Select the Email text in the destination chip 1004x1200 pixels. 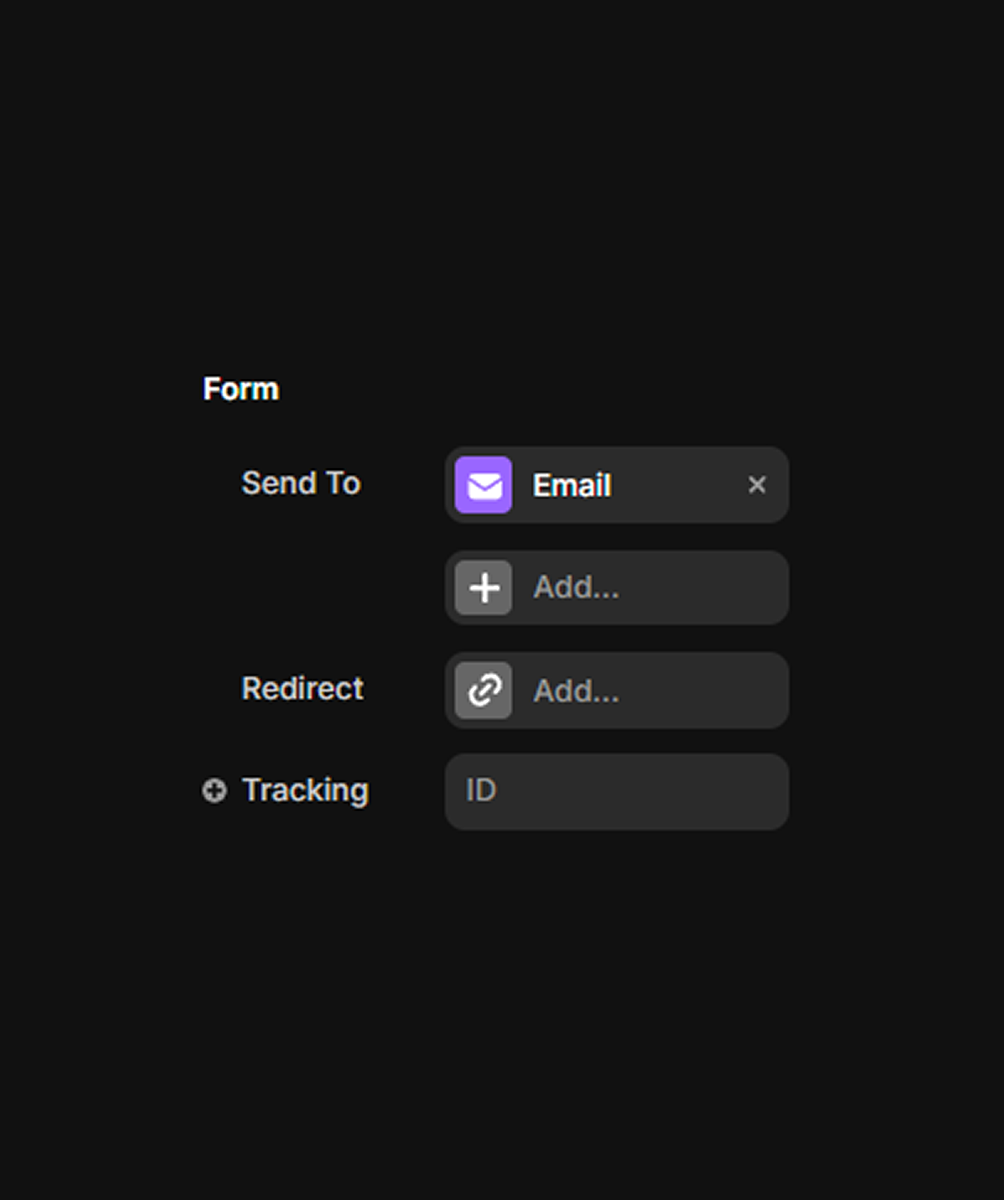[x=572, y=486]
